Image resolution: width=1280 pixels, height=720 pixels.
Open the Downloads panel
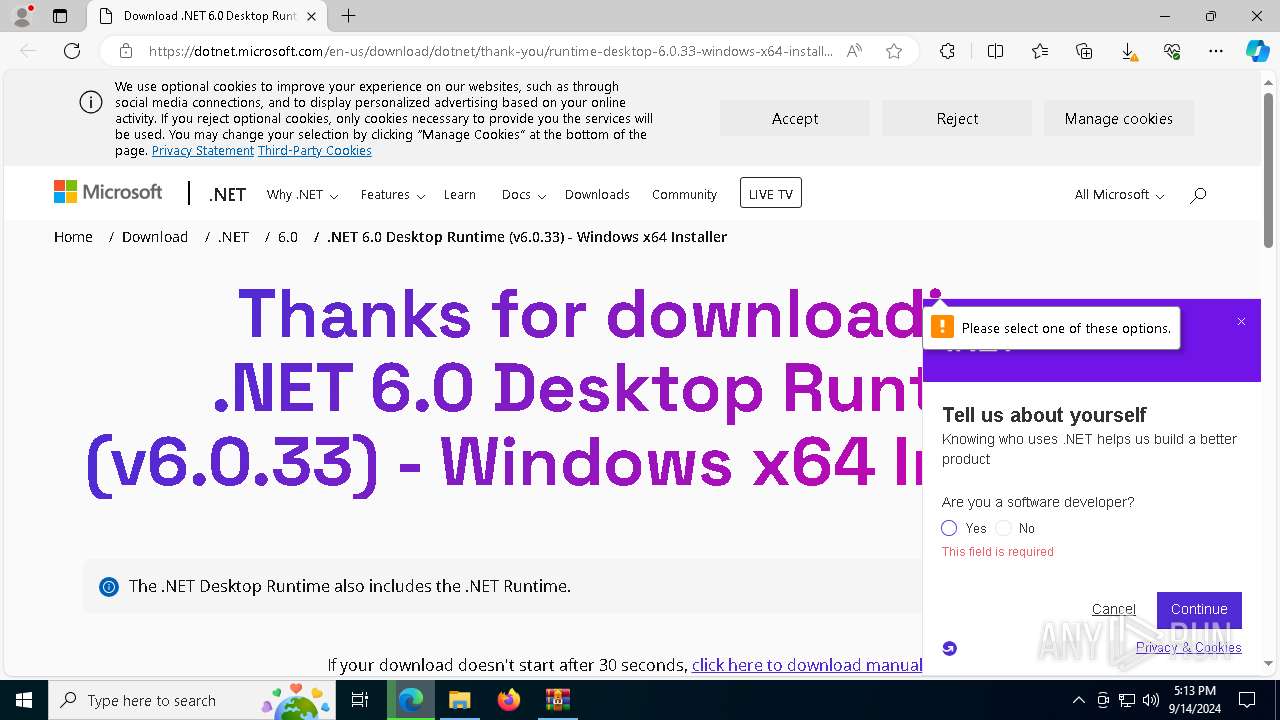coord(1128,51)
